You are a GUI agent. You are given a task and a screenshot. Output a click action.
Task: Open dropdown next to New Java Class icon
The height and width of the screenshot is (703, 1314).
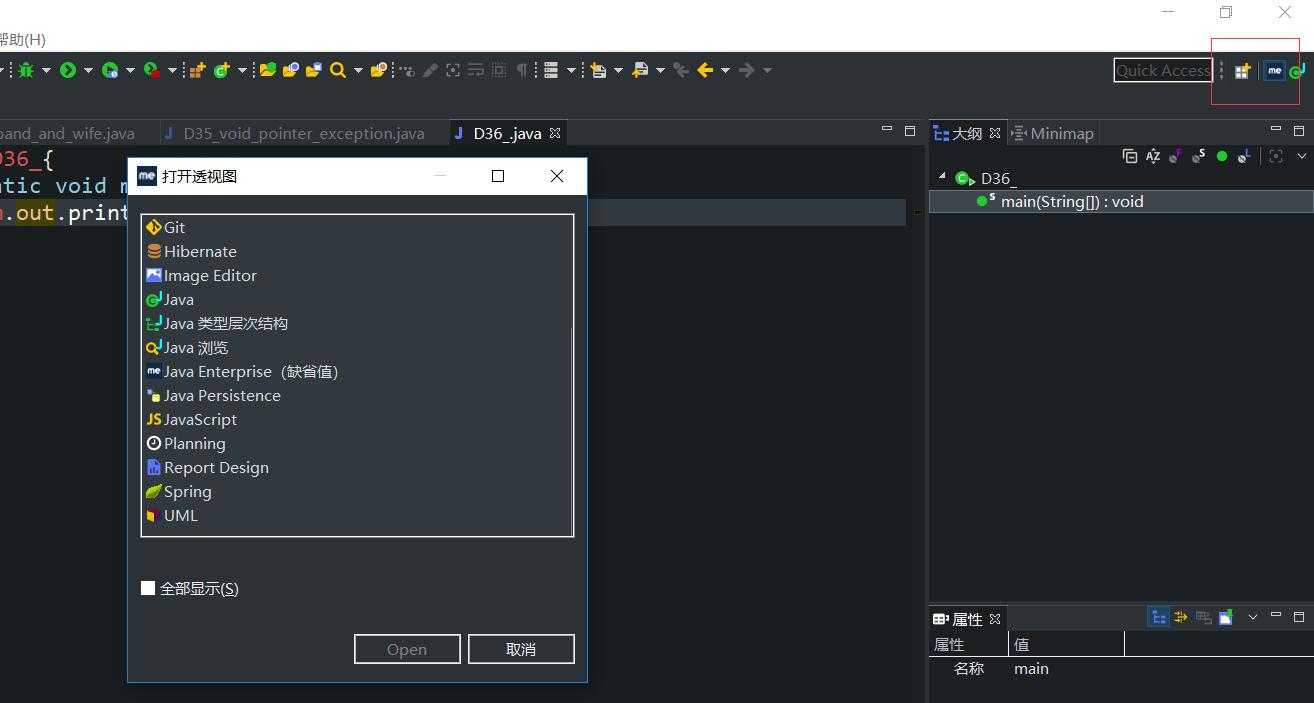tap(242, 70)
